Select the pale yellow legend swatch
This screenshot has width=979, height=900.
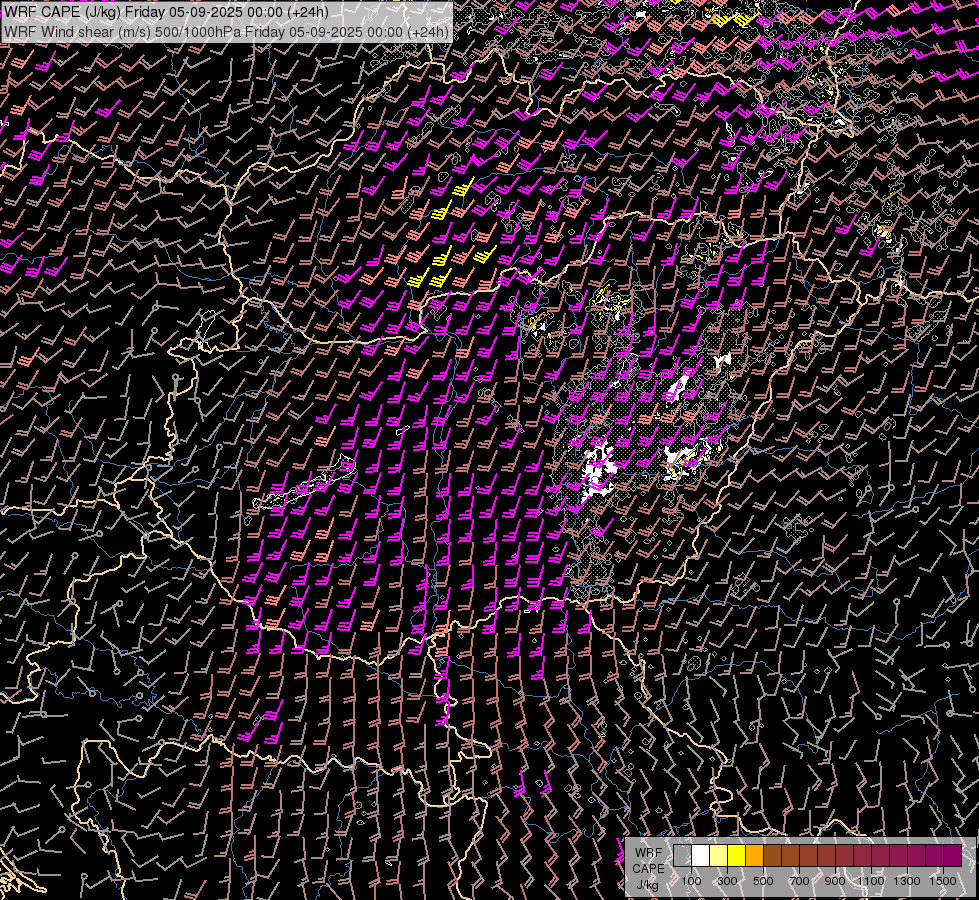(719, 855)
